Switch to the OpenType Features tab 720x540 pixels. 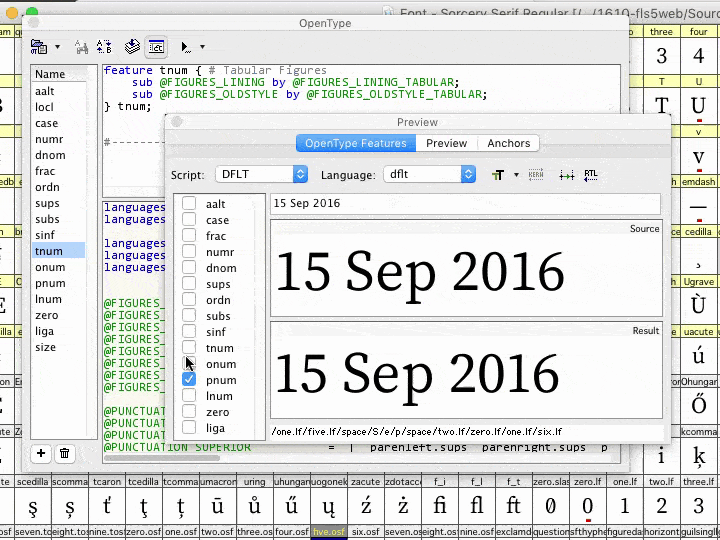356,143
